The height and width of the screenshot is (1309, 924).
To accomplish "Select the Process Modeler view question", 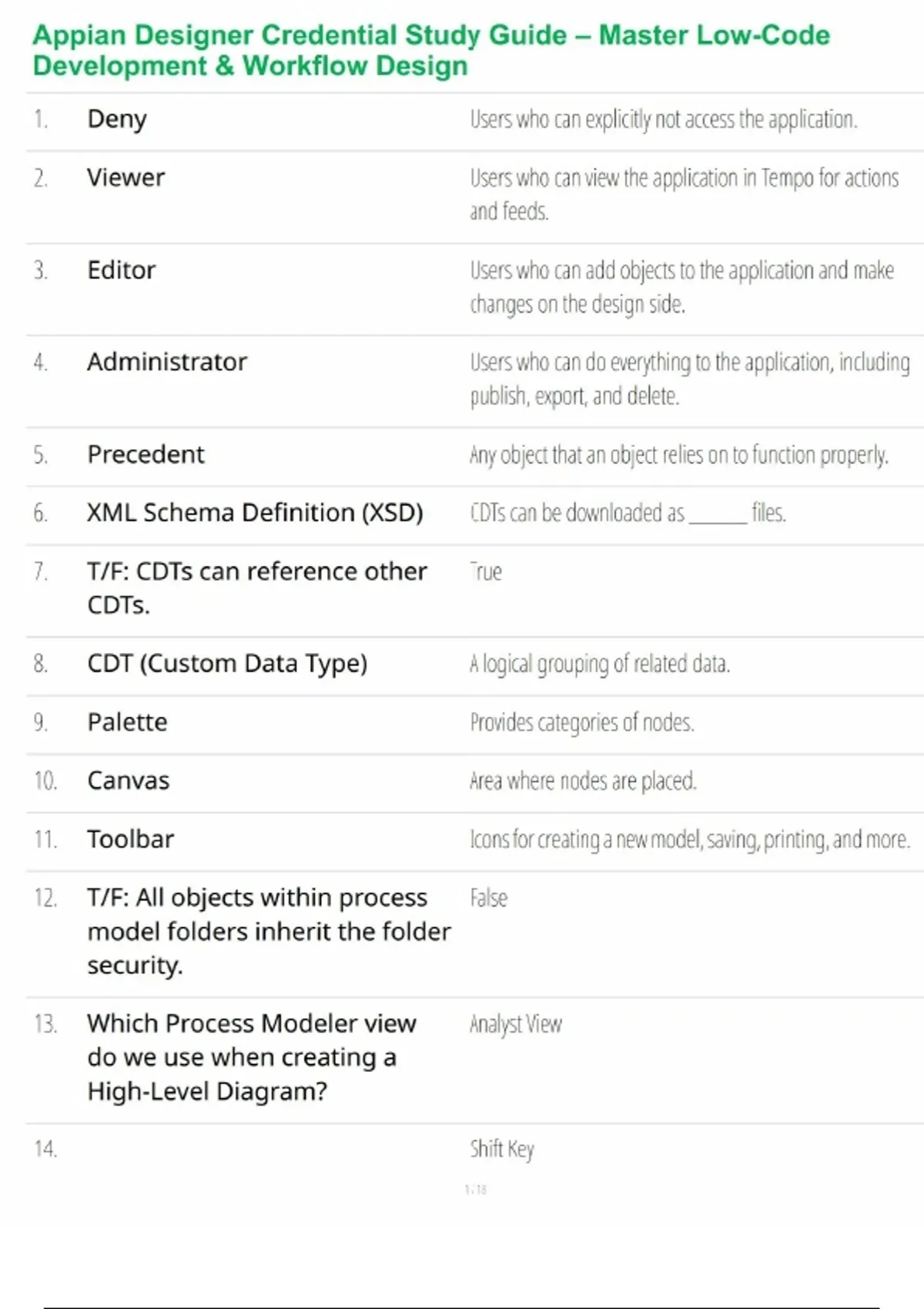I will (x=252, y=1057).
